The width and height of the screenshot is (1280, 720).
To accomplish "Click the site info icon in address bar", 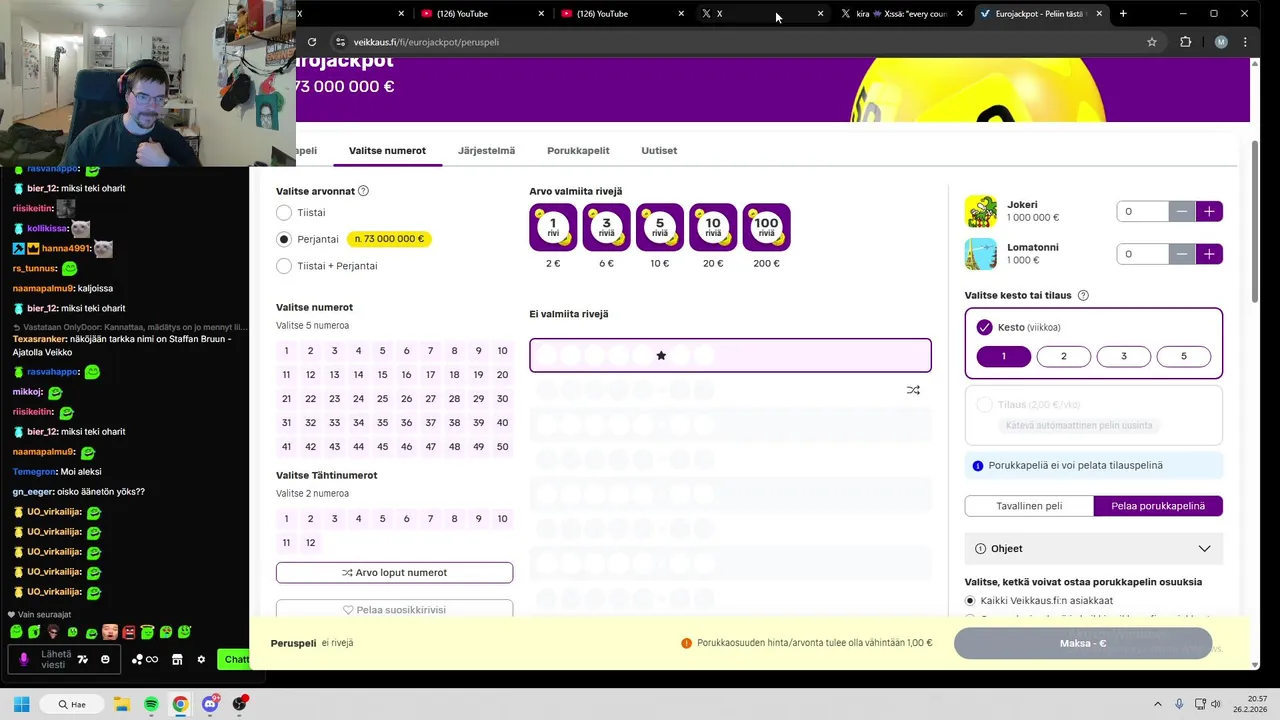I will pyautogui.click(x=340, y=42).
